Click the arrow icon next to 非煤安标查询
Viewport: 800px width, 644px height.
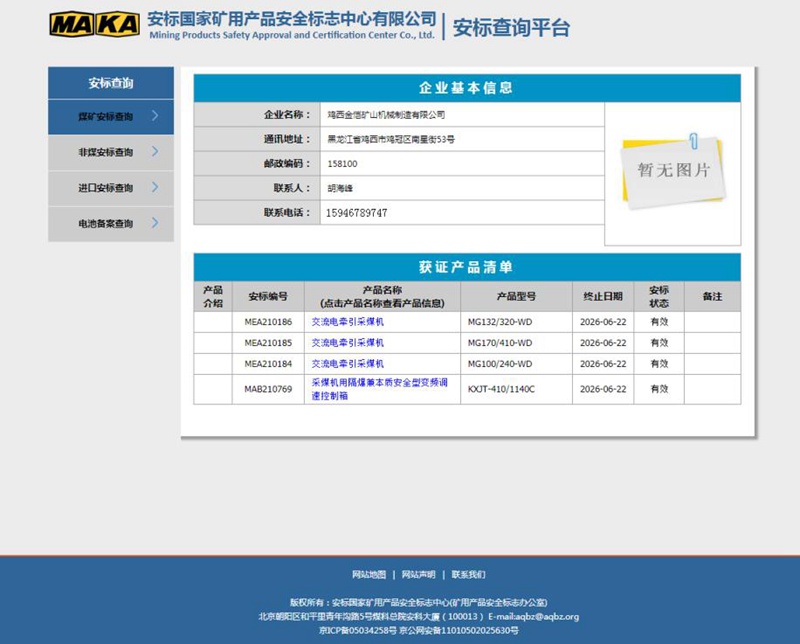pos(155,152)
